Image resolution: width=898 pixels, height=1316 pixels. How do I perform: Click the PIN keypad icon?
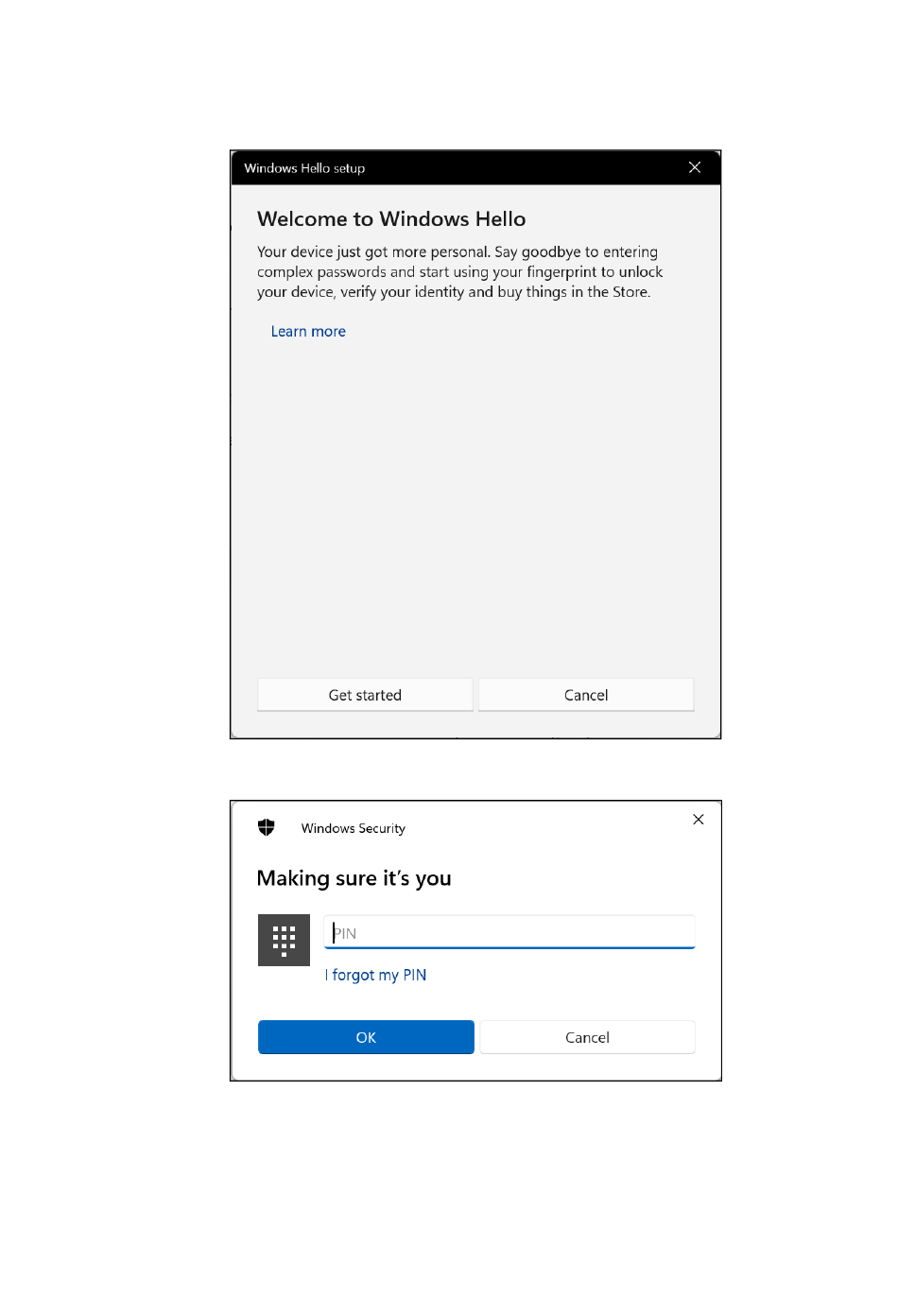(284, 940)
